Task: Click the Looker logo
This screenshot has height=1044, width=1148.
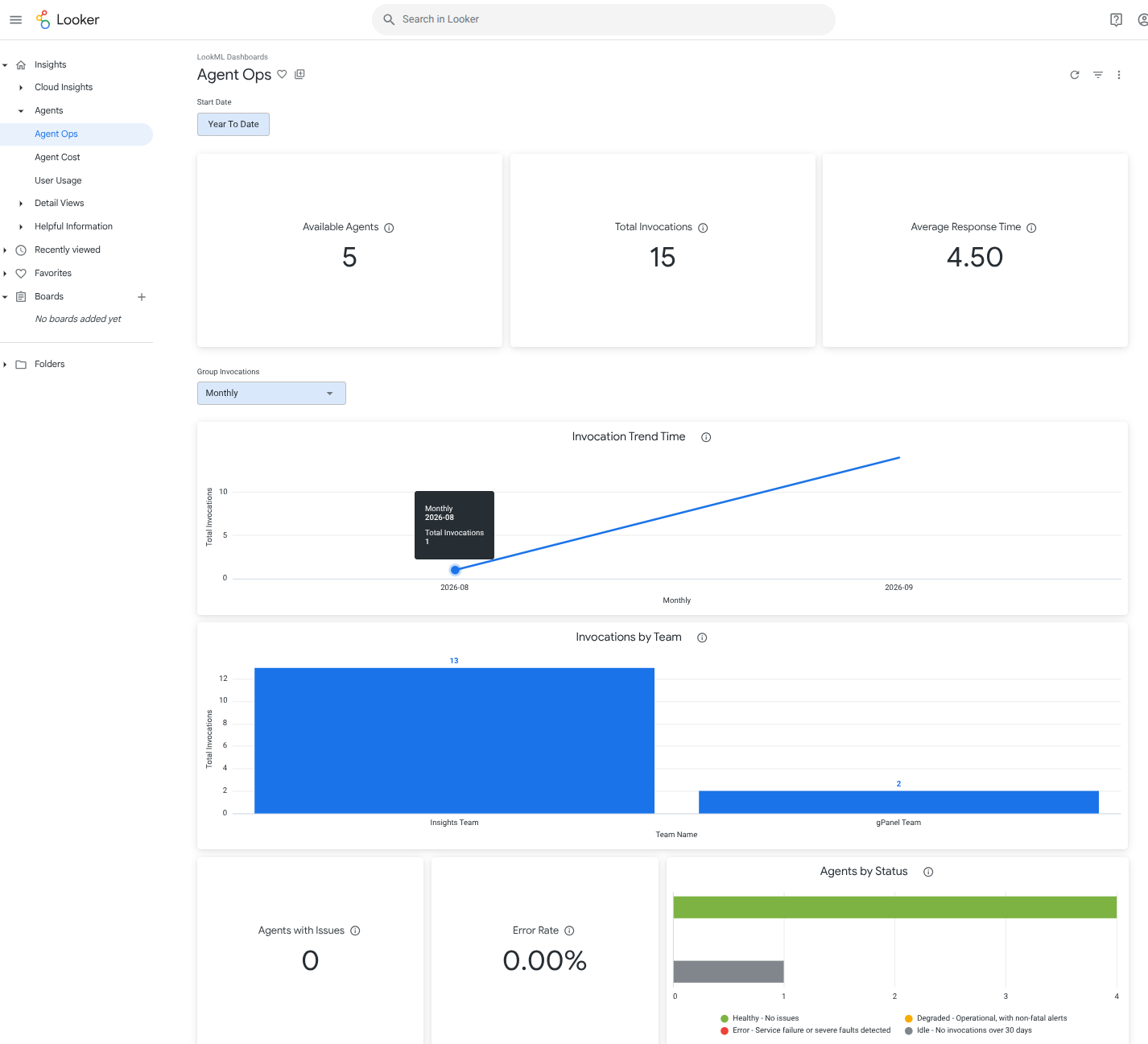Action: [x=68, y=19]
